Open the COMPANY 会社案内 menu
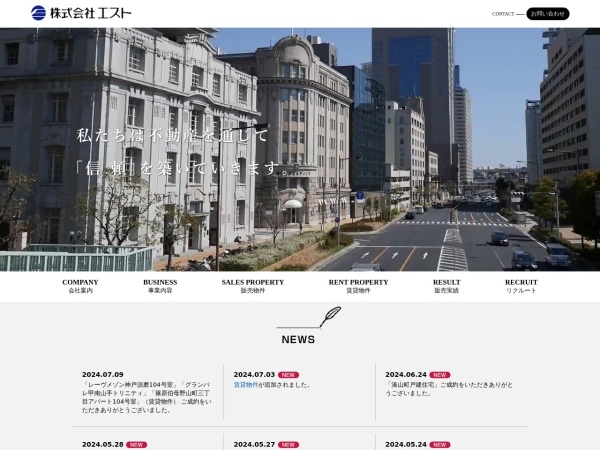 (80, 286)
